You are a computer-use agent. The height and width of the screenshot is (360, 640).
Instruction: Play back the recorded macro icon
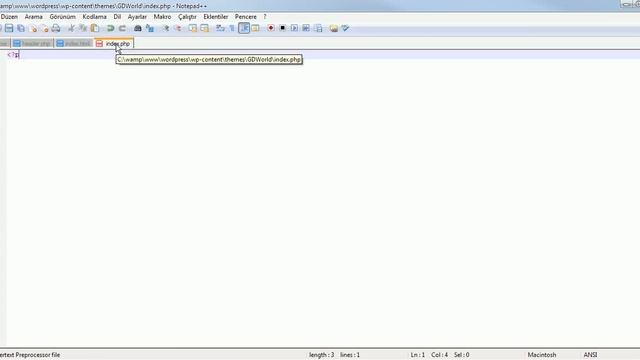point(294,28)
